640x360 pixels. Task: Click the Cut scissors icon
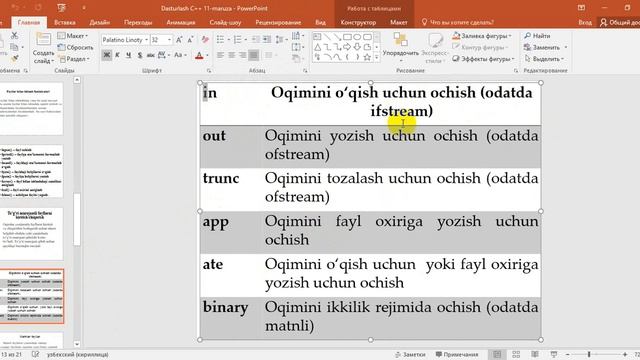(14, 36)
